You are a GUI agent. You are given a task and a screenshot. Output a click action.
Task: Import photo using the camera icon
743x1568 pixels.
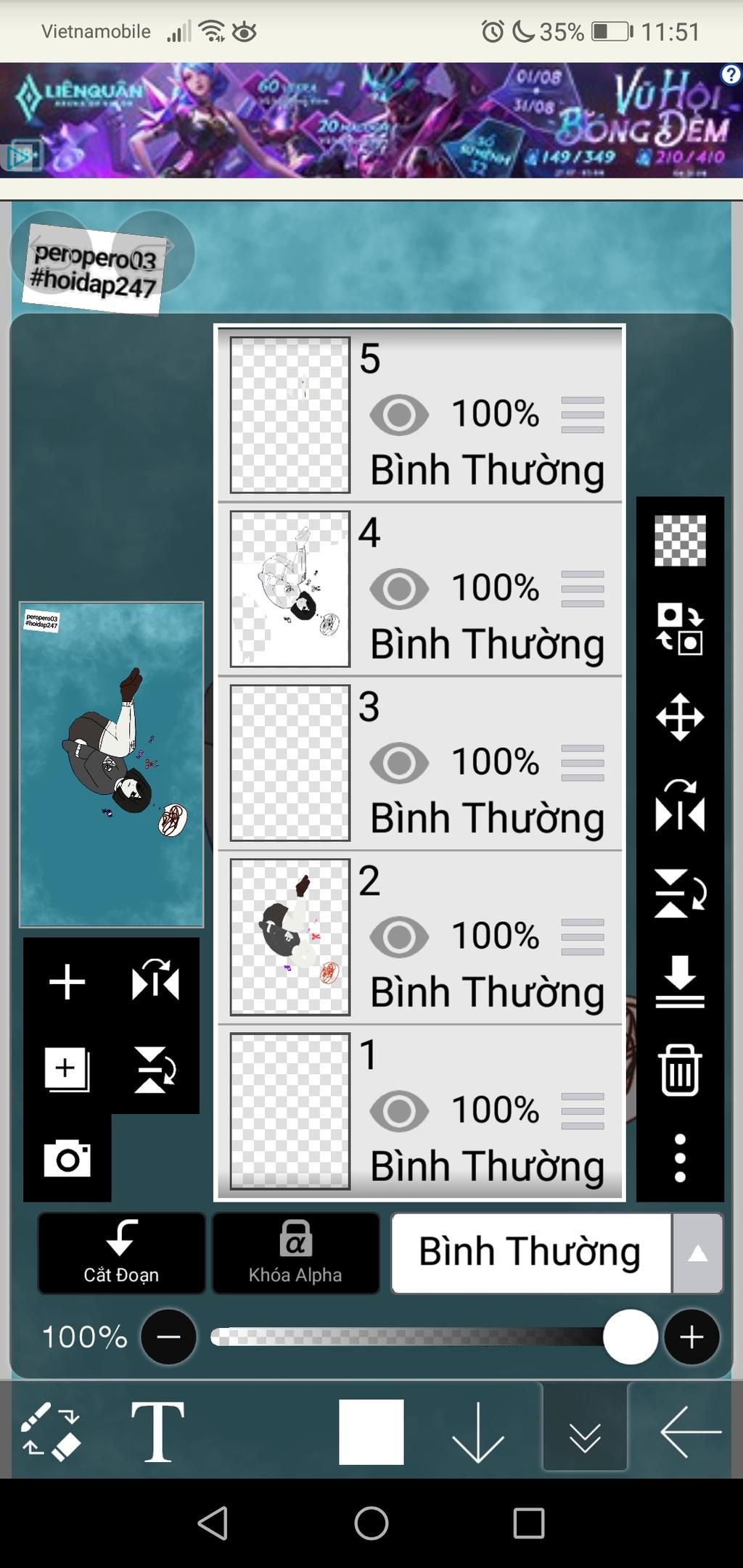67,1158
